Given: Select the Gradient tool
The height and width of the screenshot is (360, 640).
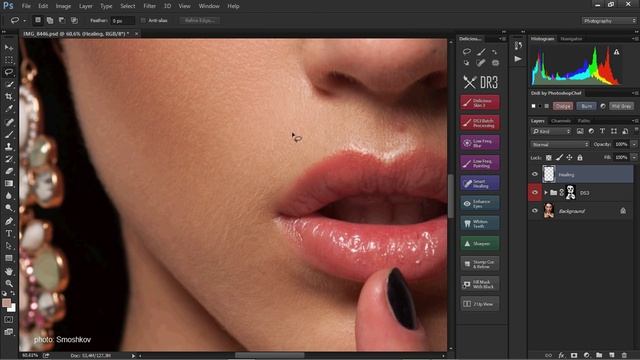Looking at the screenshot, I should coord(9,183).
